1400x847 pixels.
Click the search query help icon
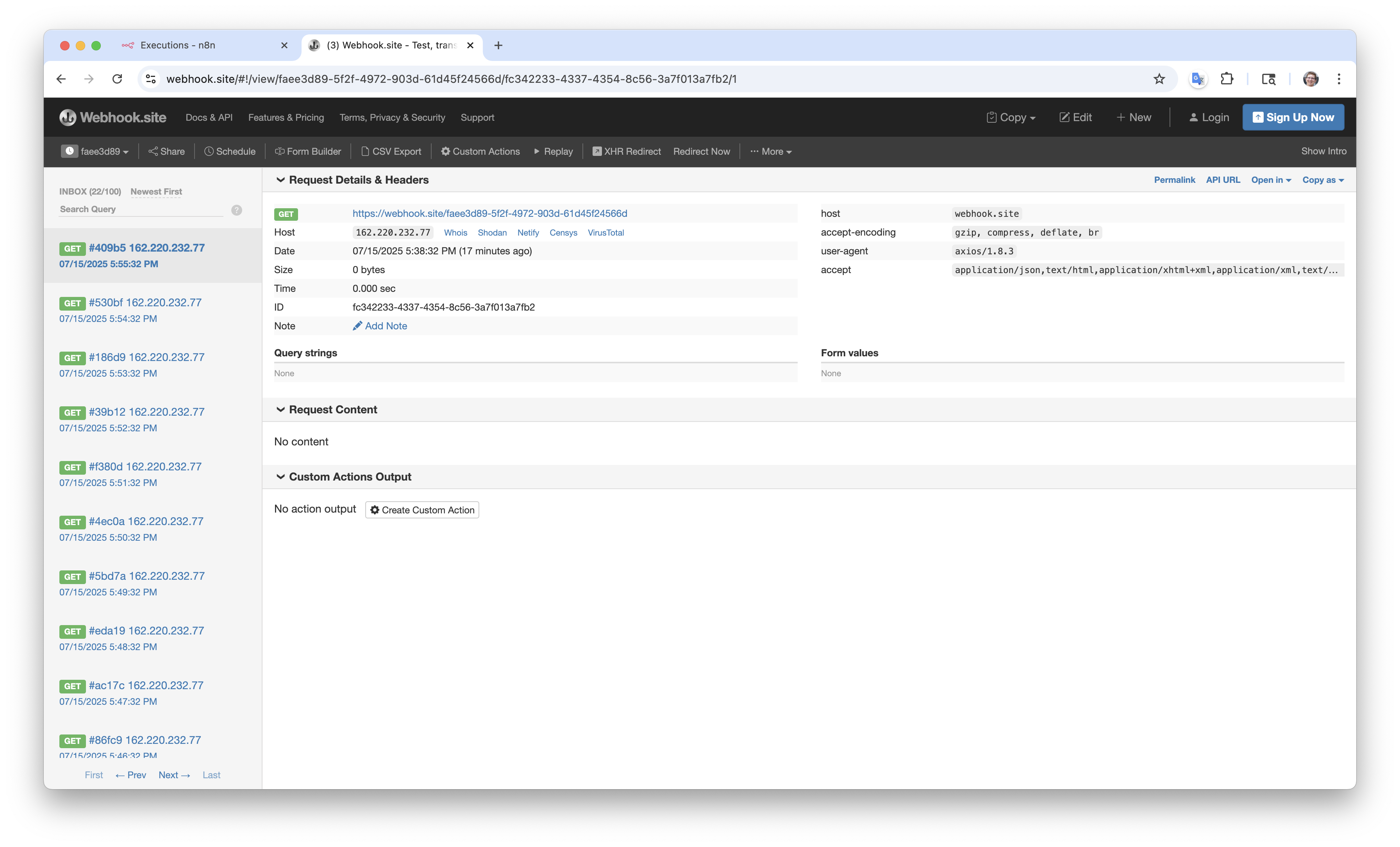pos(236,210)
